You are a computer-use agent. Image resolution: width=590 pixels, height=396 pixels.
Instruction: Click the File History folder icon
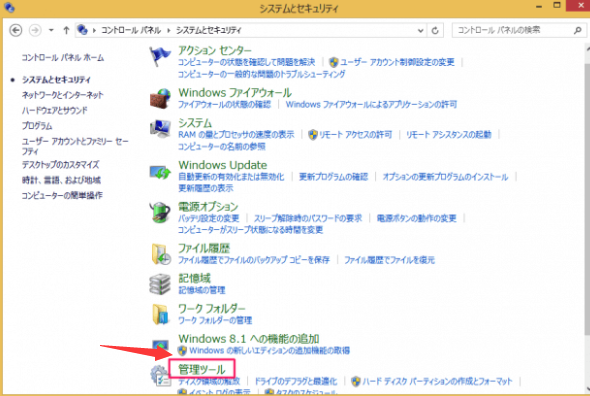[x=161, y=254]
